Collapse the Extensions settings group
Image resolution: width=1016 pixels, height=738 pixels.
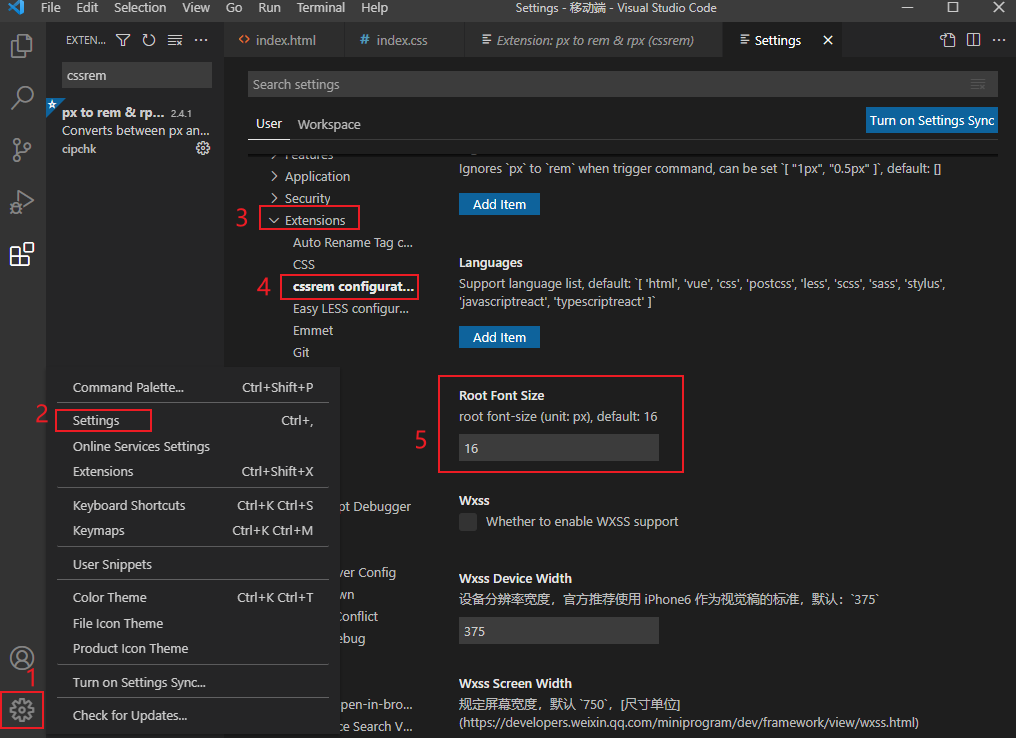tap(307, 220)
